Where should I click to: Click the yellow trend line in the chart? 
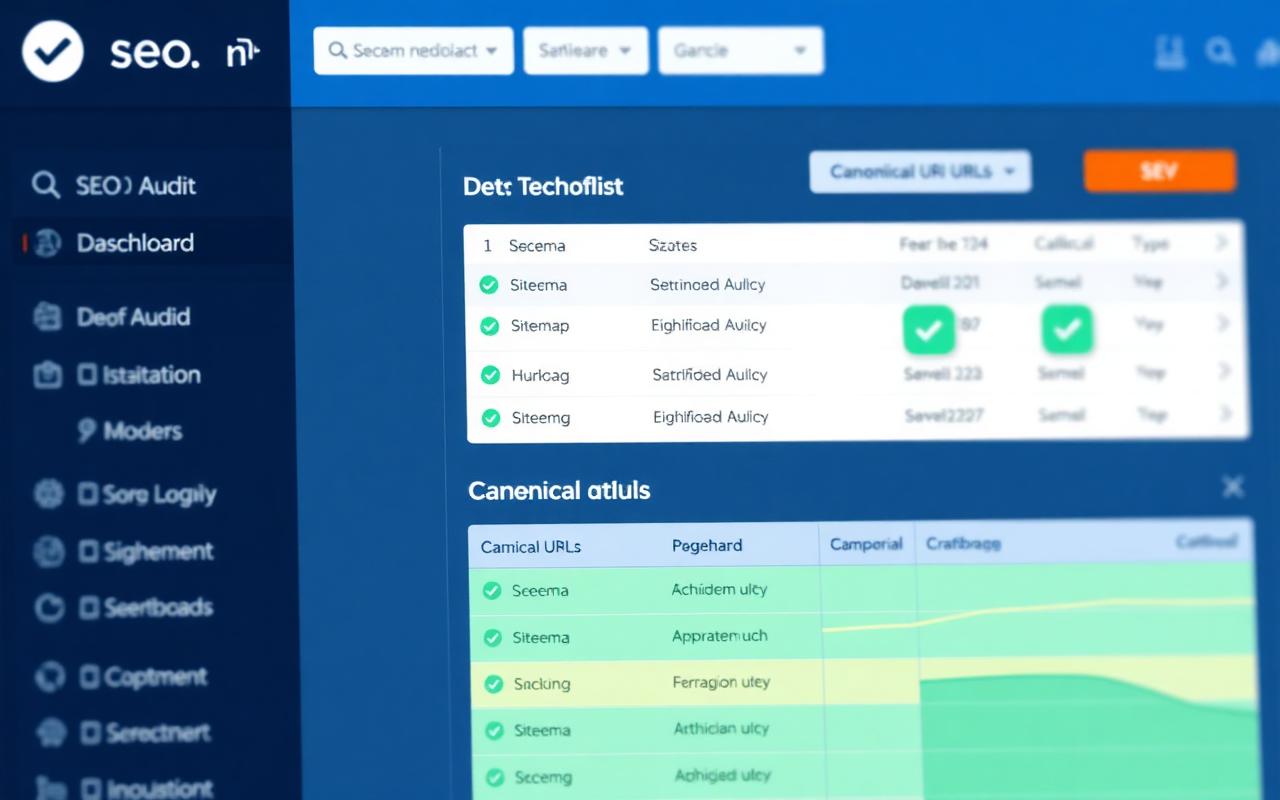click(1038, 614)
